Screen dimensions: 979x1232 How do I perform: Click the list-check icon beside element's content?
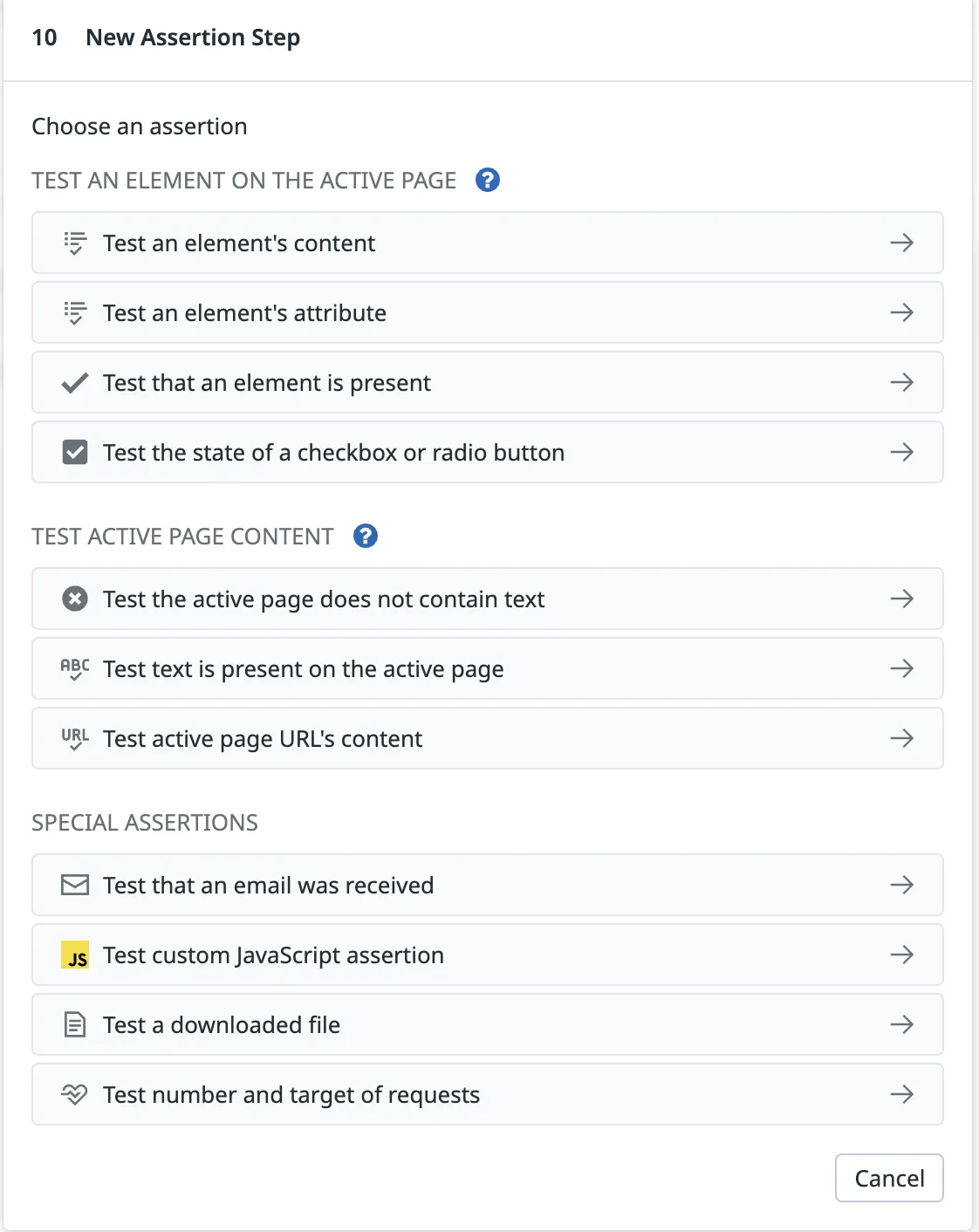[75, 243]
